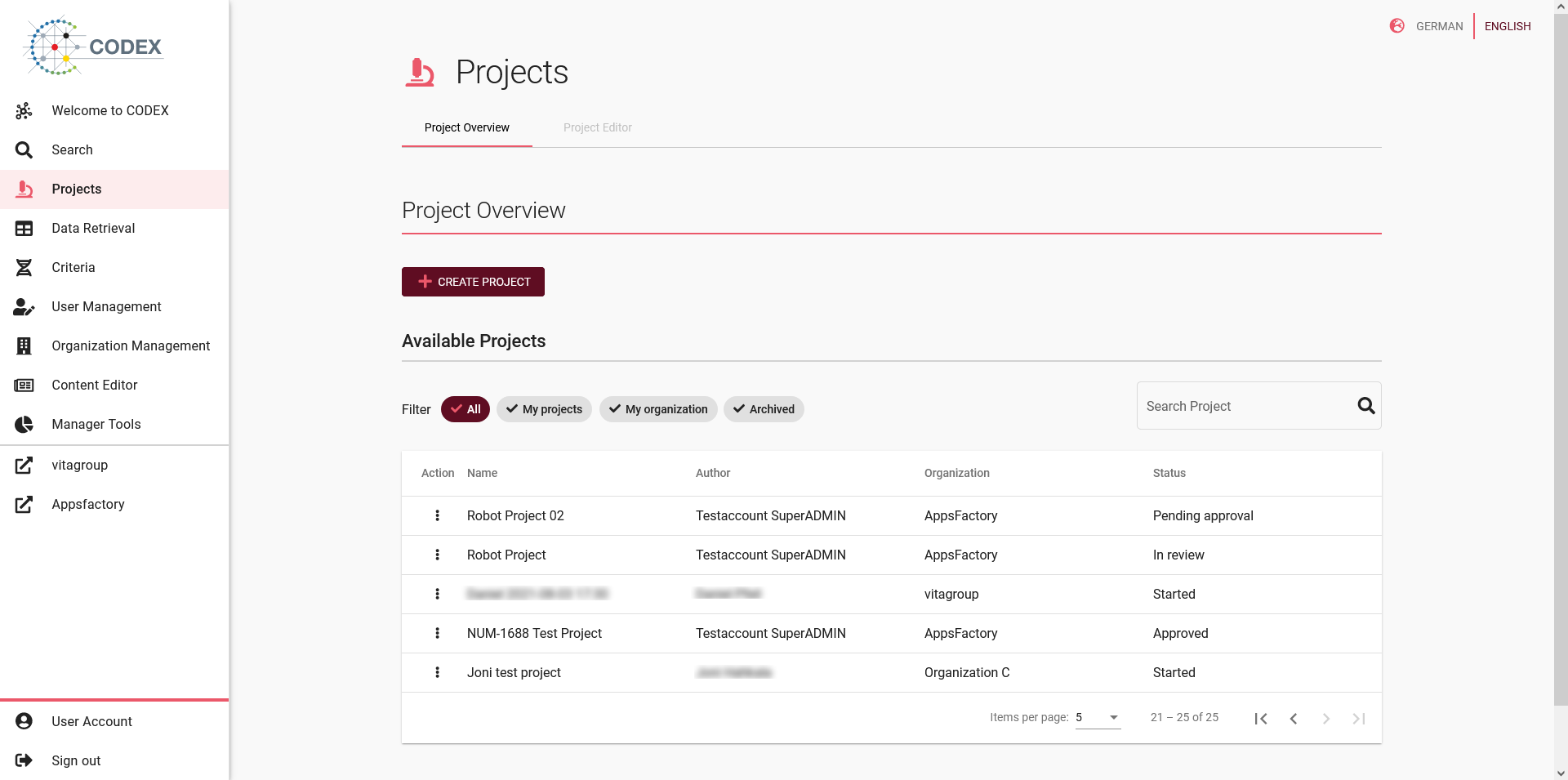Click the 21 – 25 of 25 range label

1184,717
